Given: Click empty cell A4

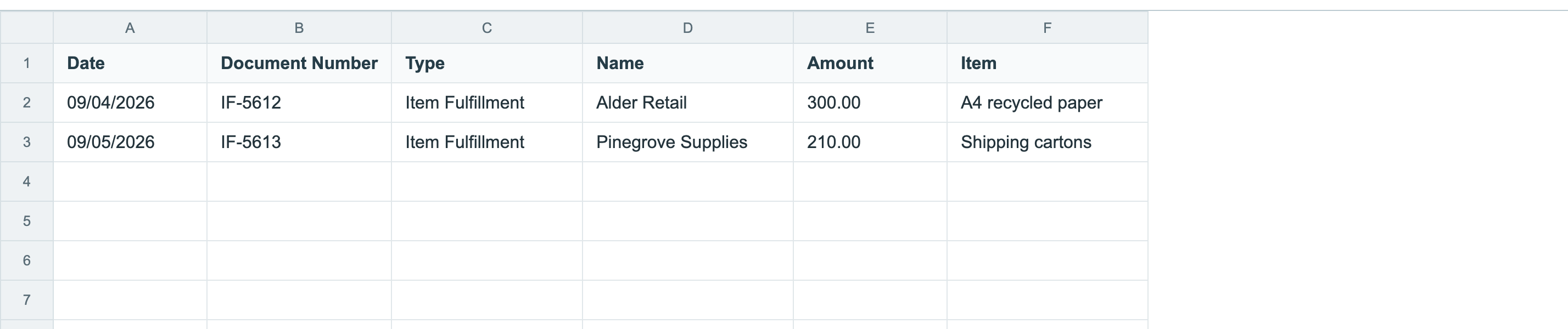Looking at the screenshot, I should pyautogui.click(x=130, y=182).
